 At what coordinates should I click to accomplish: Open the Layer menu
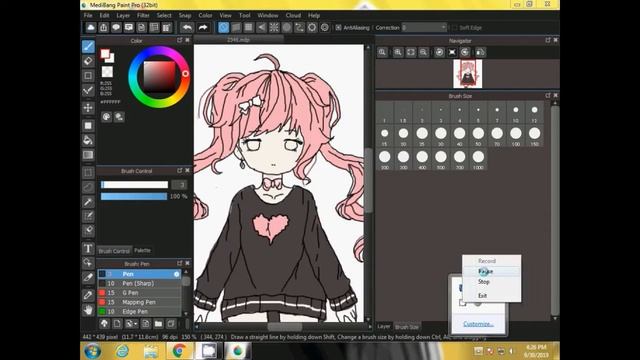(x=123, y=16)
